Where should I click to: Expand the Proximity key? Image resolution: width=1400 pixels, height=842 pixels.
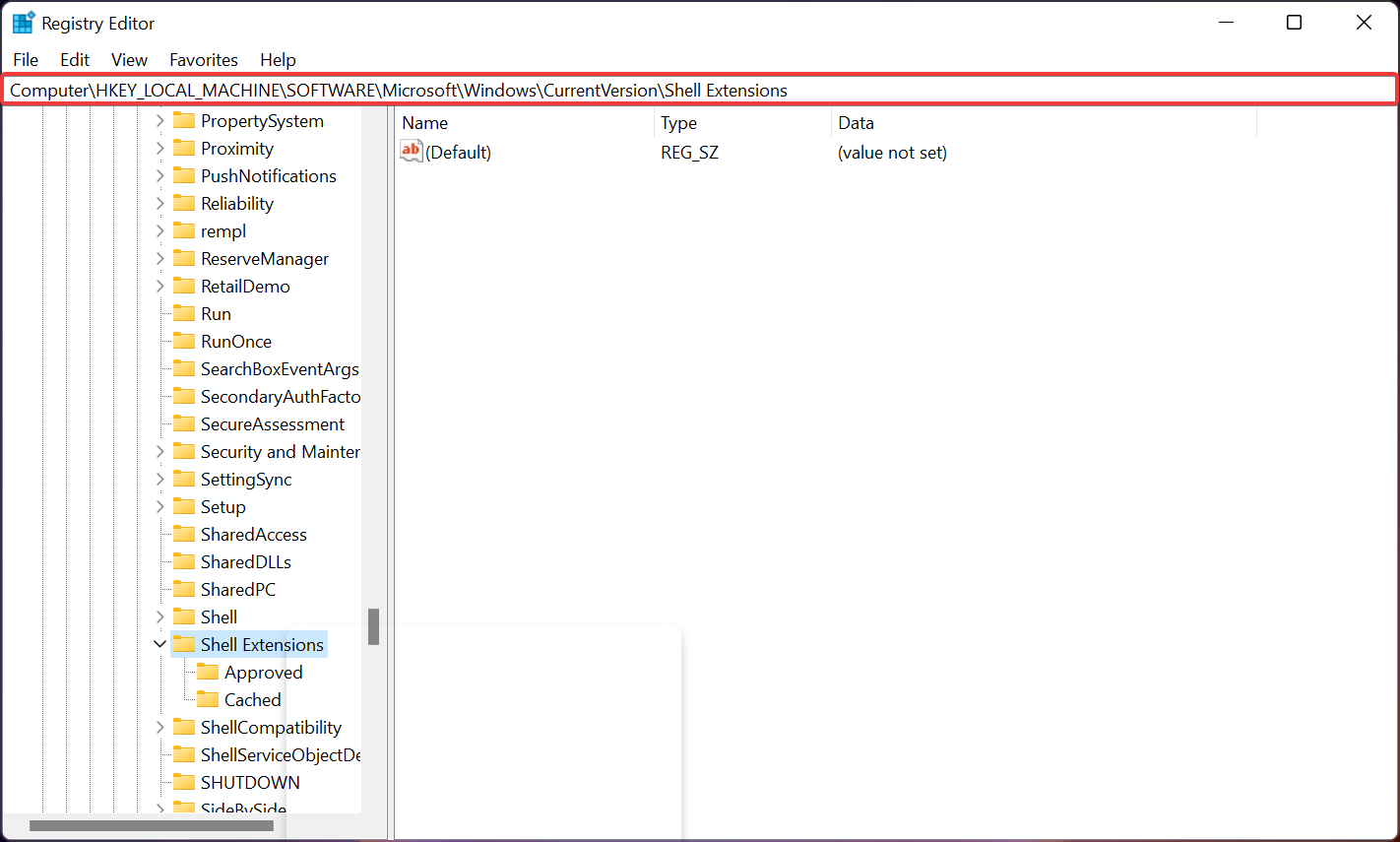(159, 148)
